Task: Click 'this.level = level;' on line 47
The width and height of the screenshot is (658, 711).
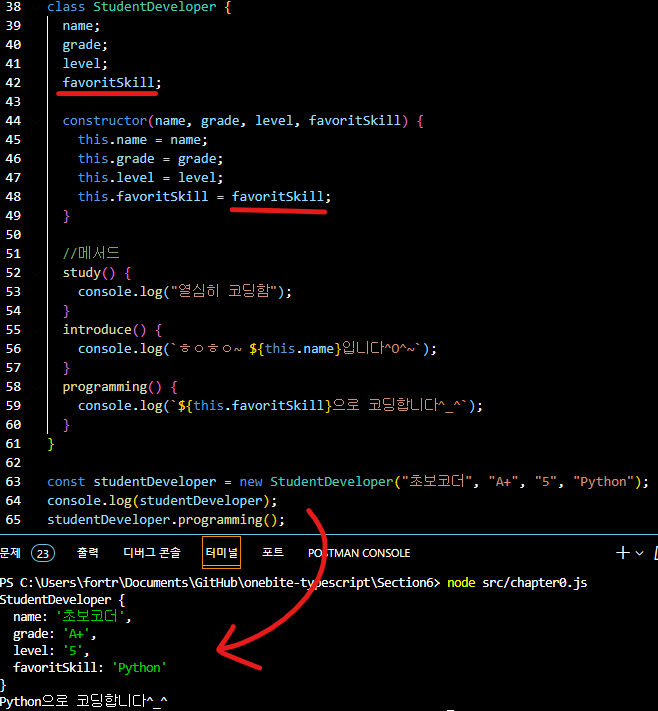Action: point(151,177)
